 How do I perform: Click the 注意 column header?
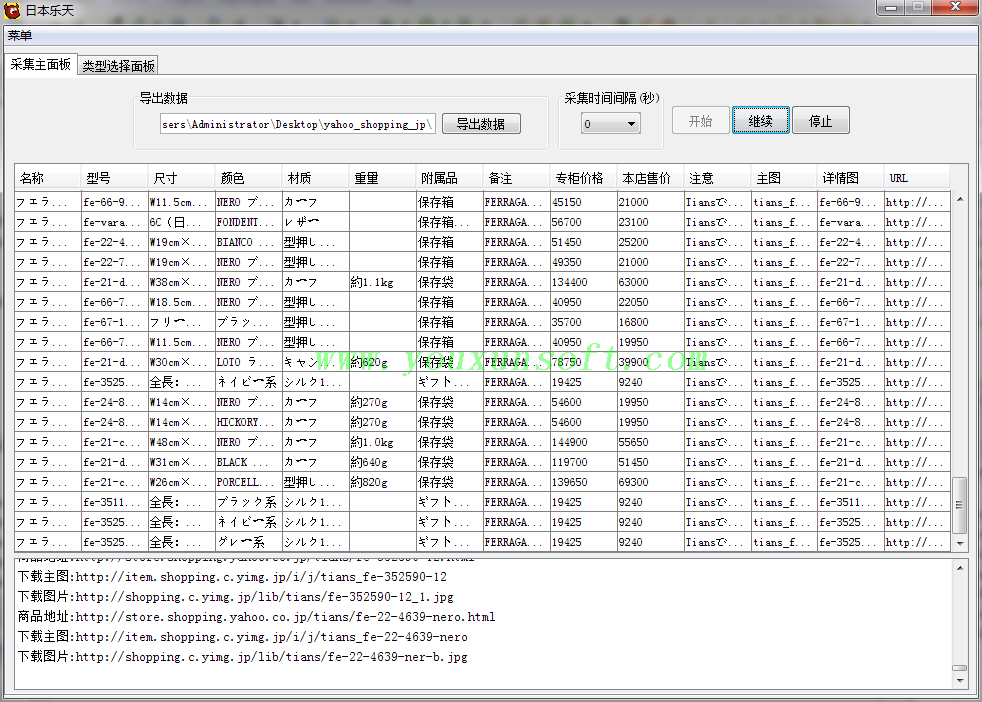tap(718, 178)
